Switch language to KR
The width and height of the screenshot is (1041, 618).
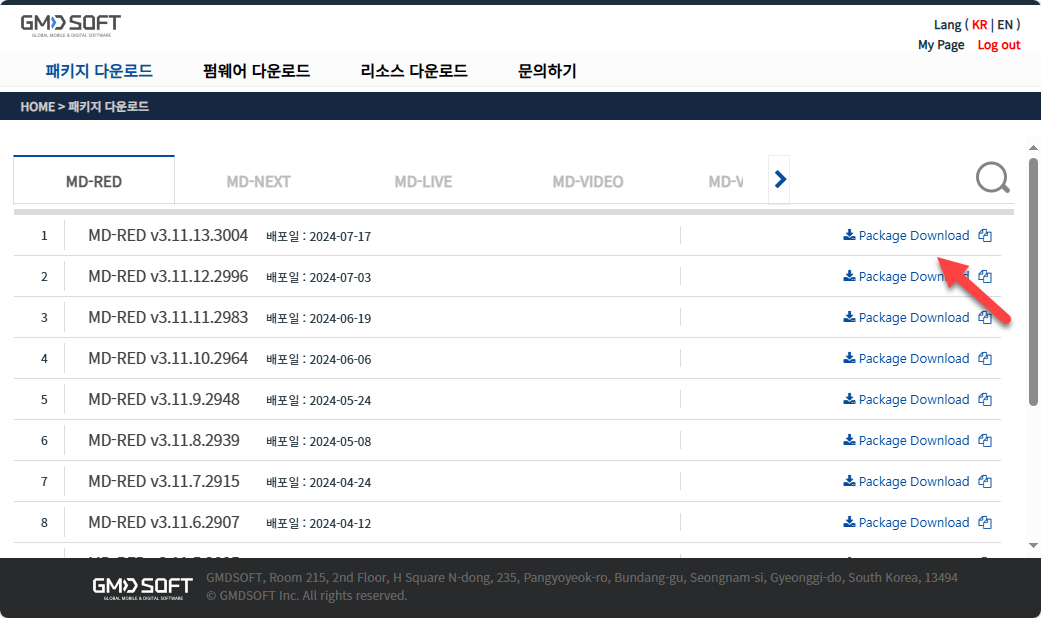tap(979, 25)
